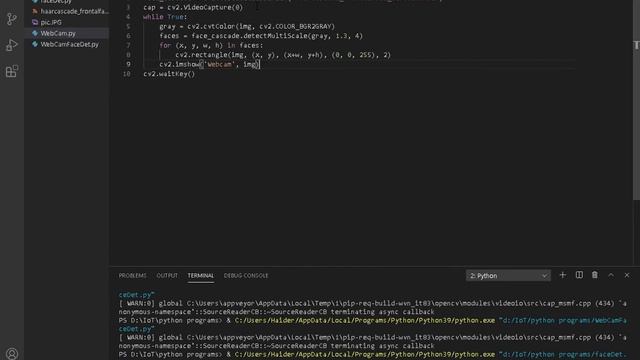Click the cv2.rectangle code line
The width and height of the screenshot is (640, 360).
point(283,55)
